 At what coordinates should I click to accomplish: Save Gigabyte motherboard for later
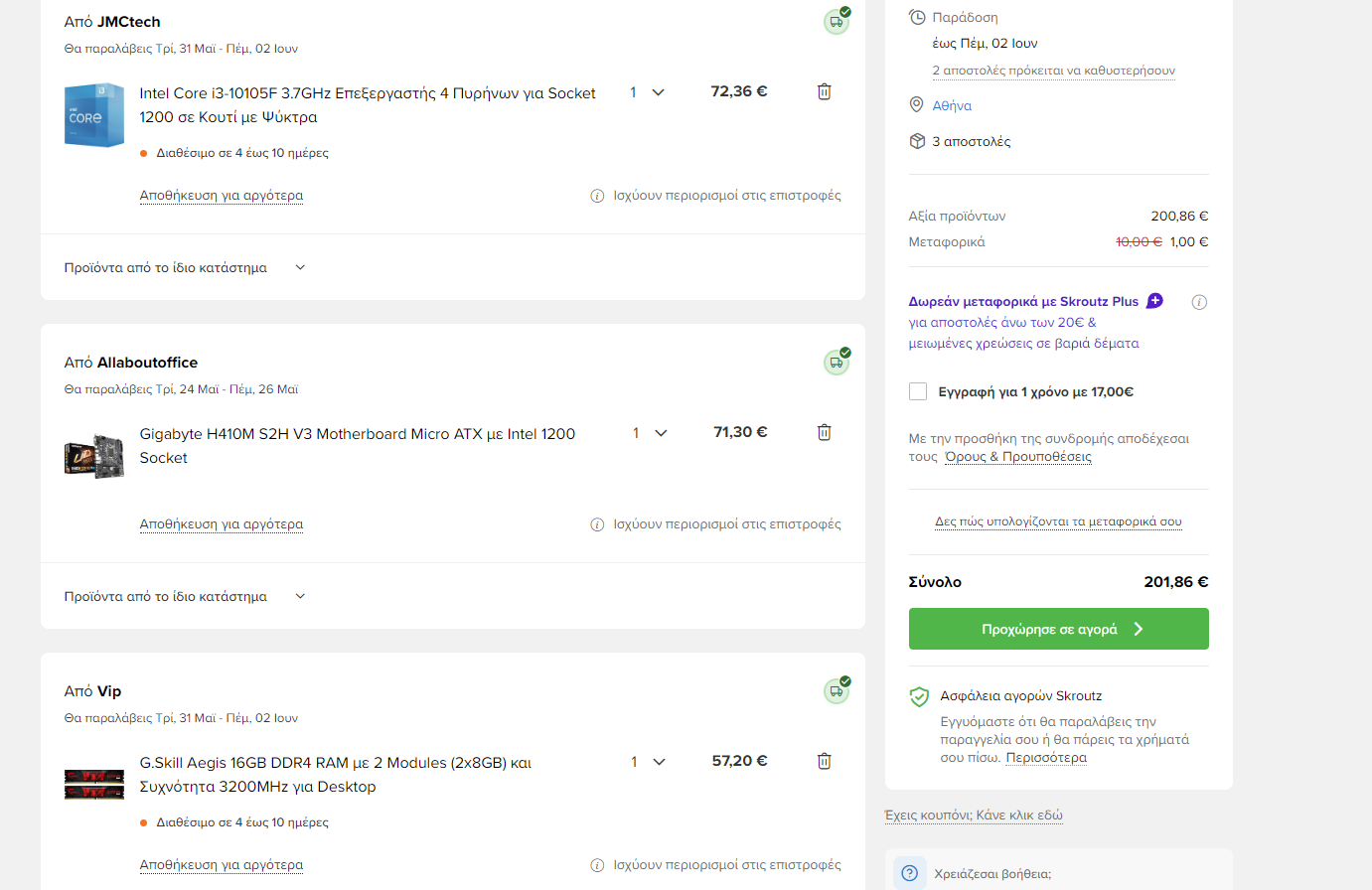[x=222, y=524]
